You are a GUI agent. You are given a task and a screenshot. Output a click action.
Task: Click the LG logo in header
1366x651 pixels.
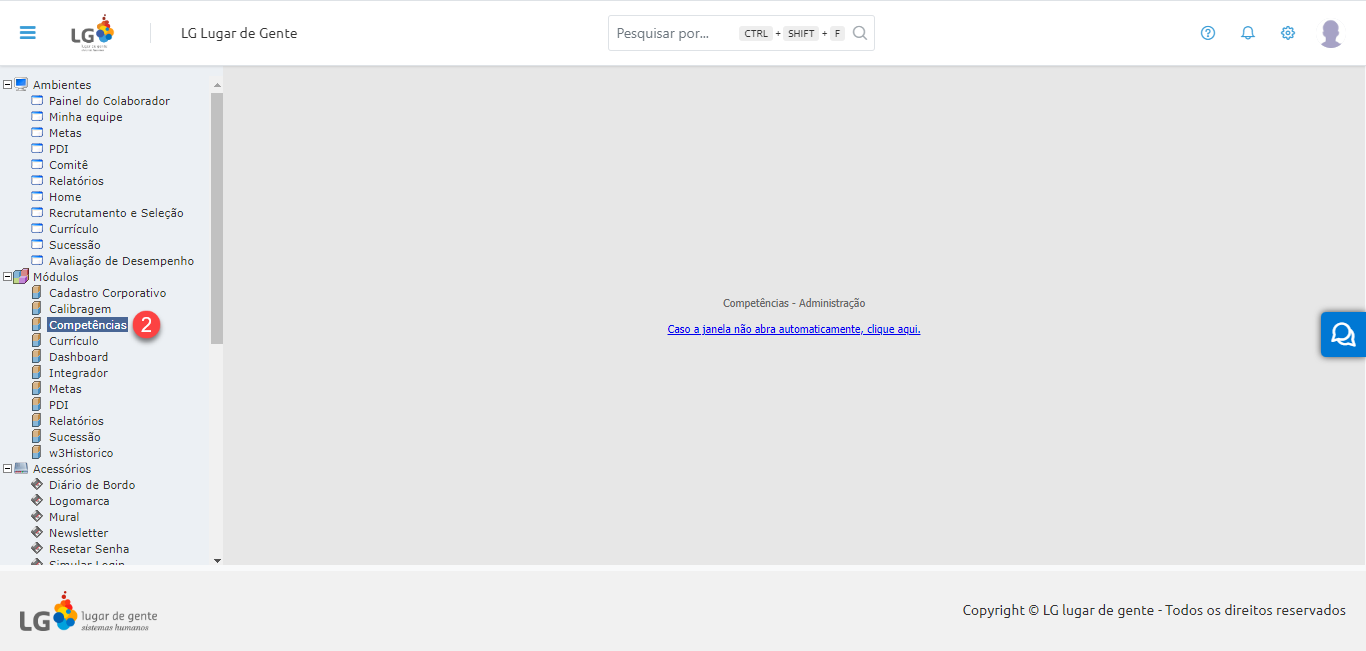[x=92, y=33]
